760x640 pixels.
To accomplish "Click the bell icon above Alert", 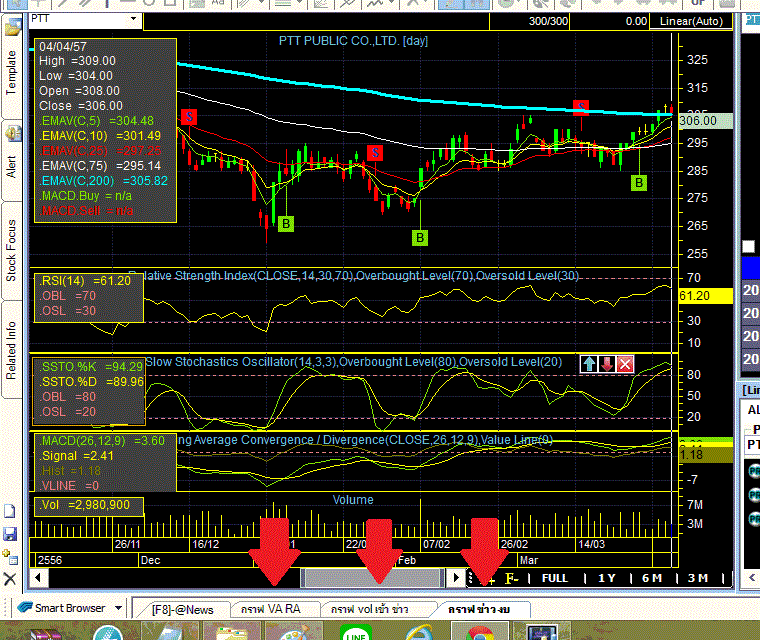I will 13,133.
